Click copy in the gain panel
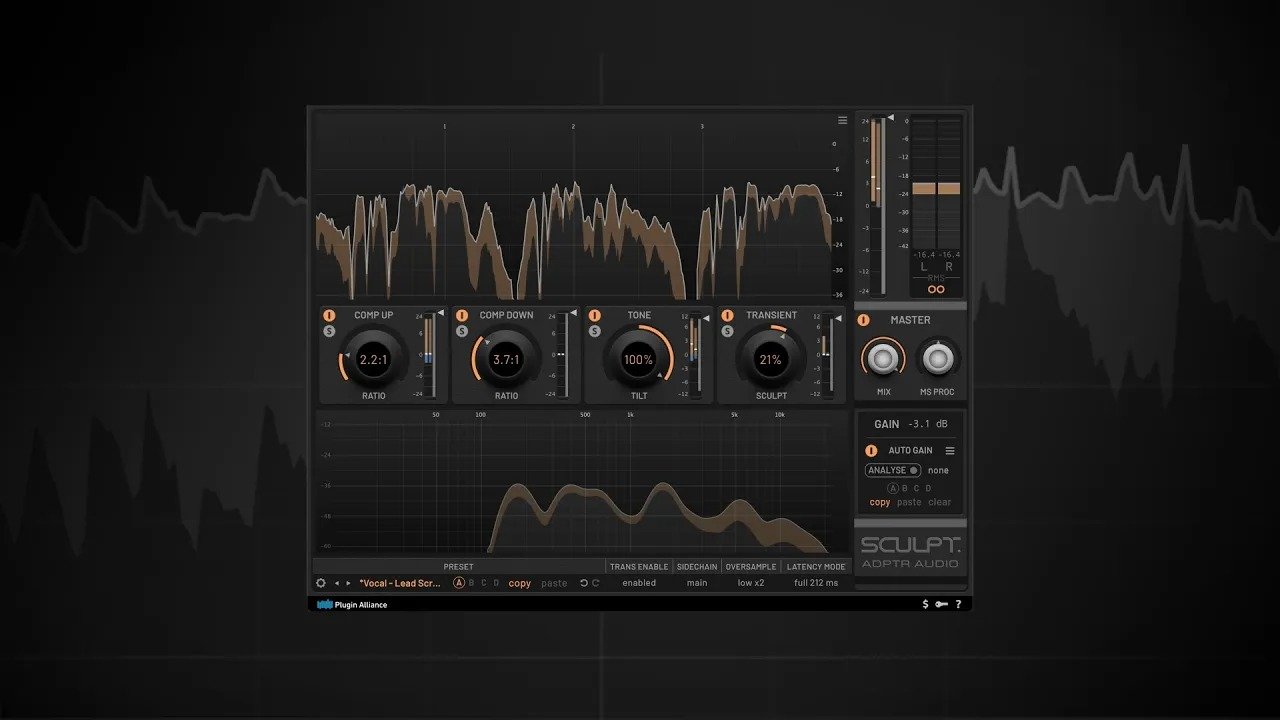Screen dimensions: 1280x720 point(880,503)
